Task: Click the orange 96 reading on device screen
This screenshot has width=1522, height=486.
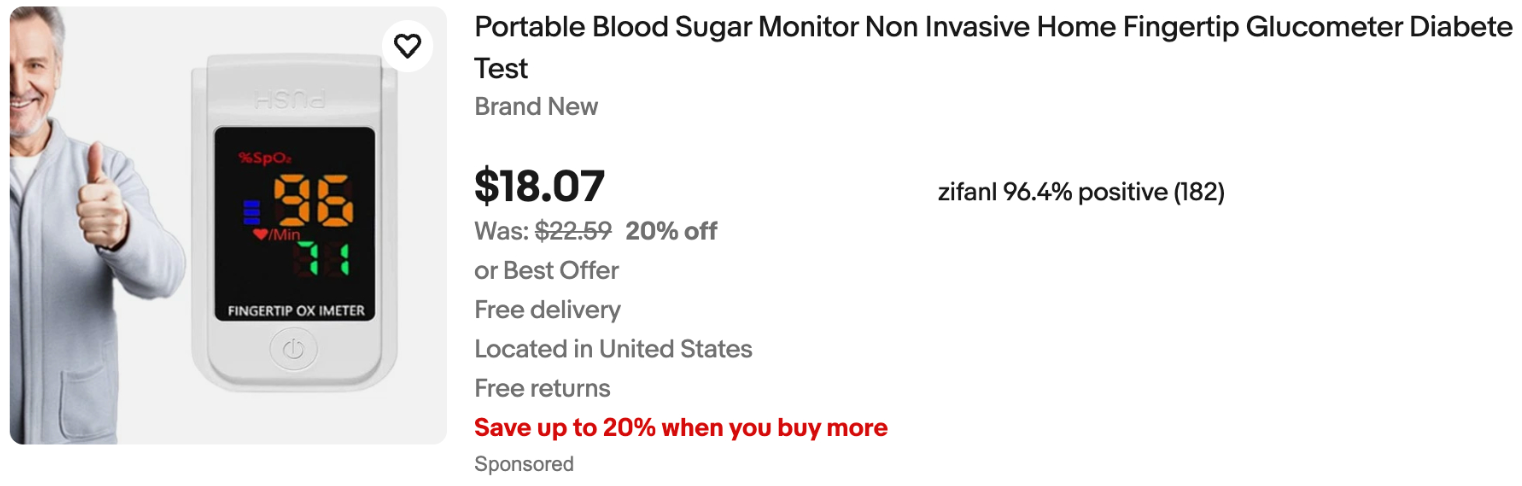Action: click(314, 198)
